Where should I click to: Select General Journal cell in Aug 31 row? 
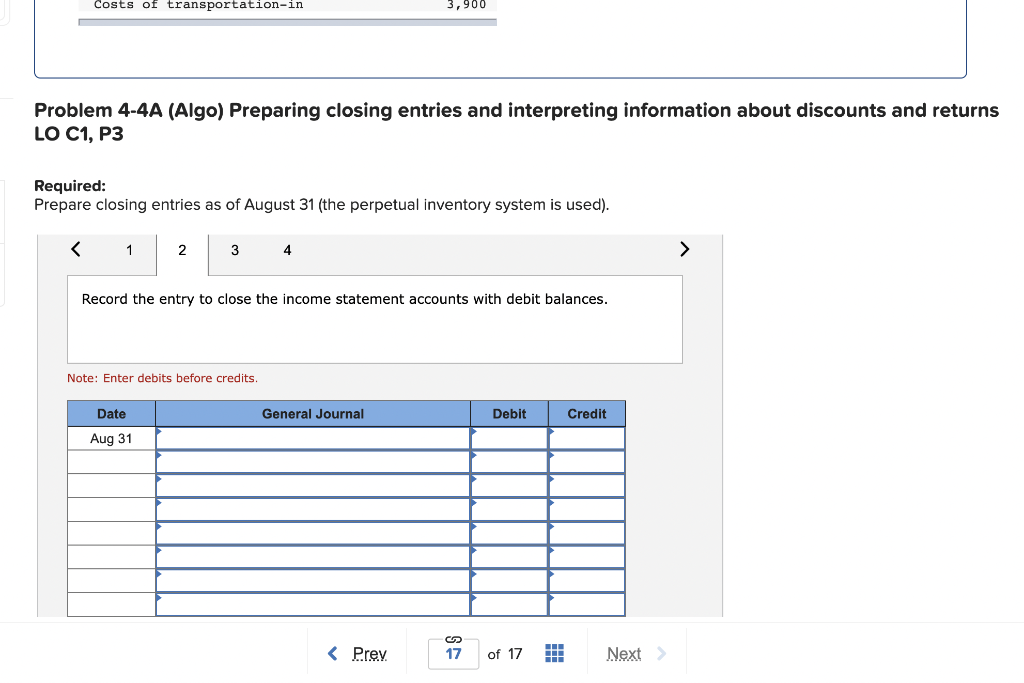tap(313, 439)
